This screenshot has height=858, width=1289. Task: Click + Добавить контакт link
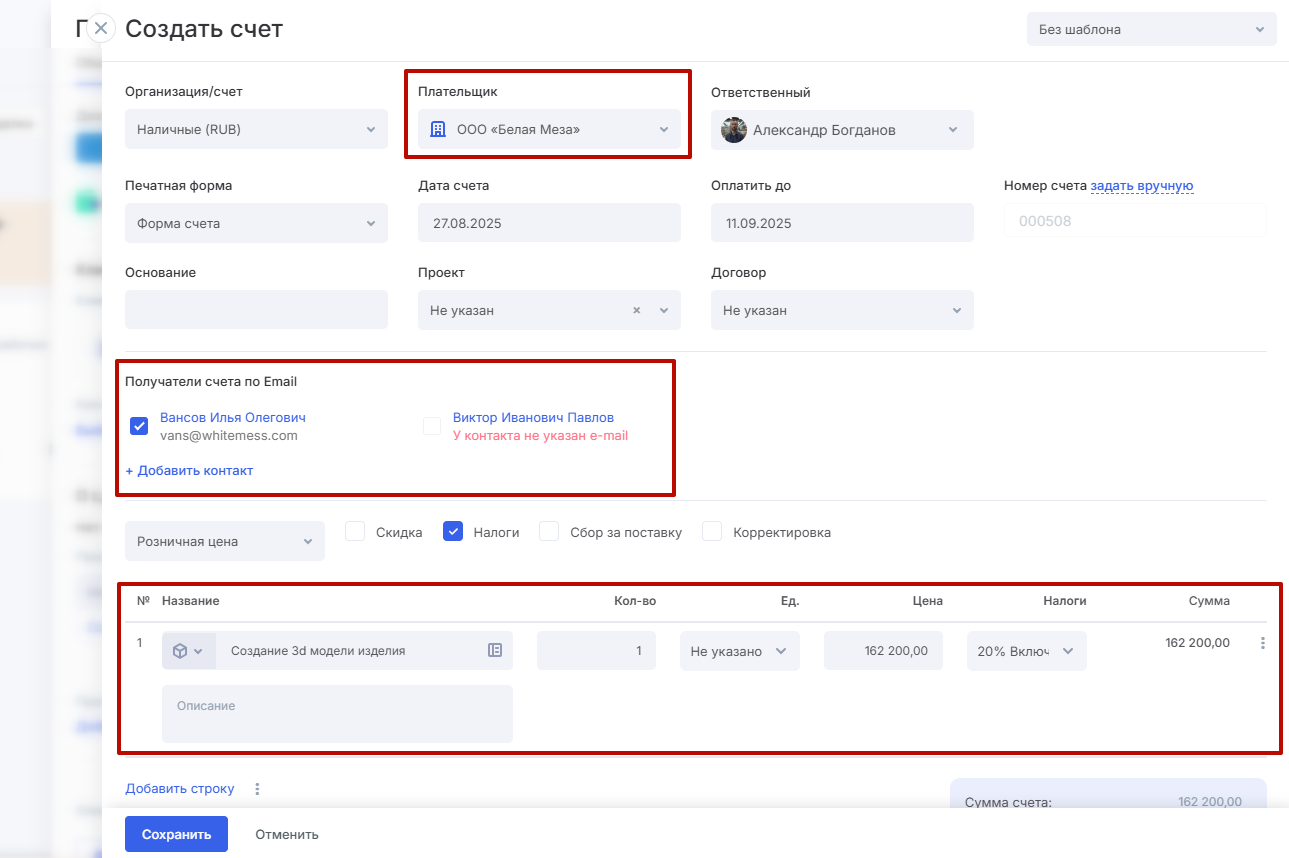189,471
